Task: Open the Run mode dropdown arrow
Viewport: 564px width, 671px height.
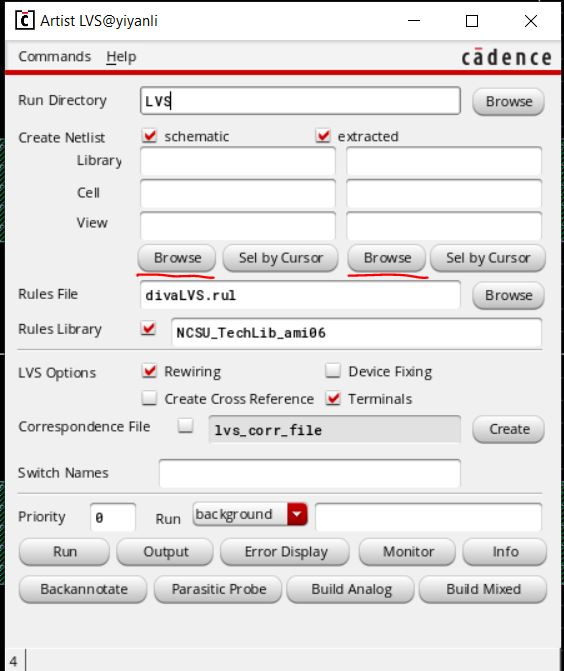Action: [297, 514]
